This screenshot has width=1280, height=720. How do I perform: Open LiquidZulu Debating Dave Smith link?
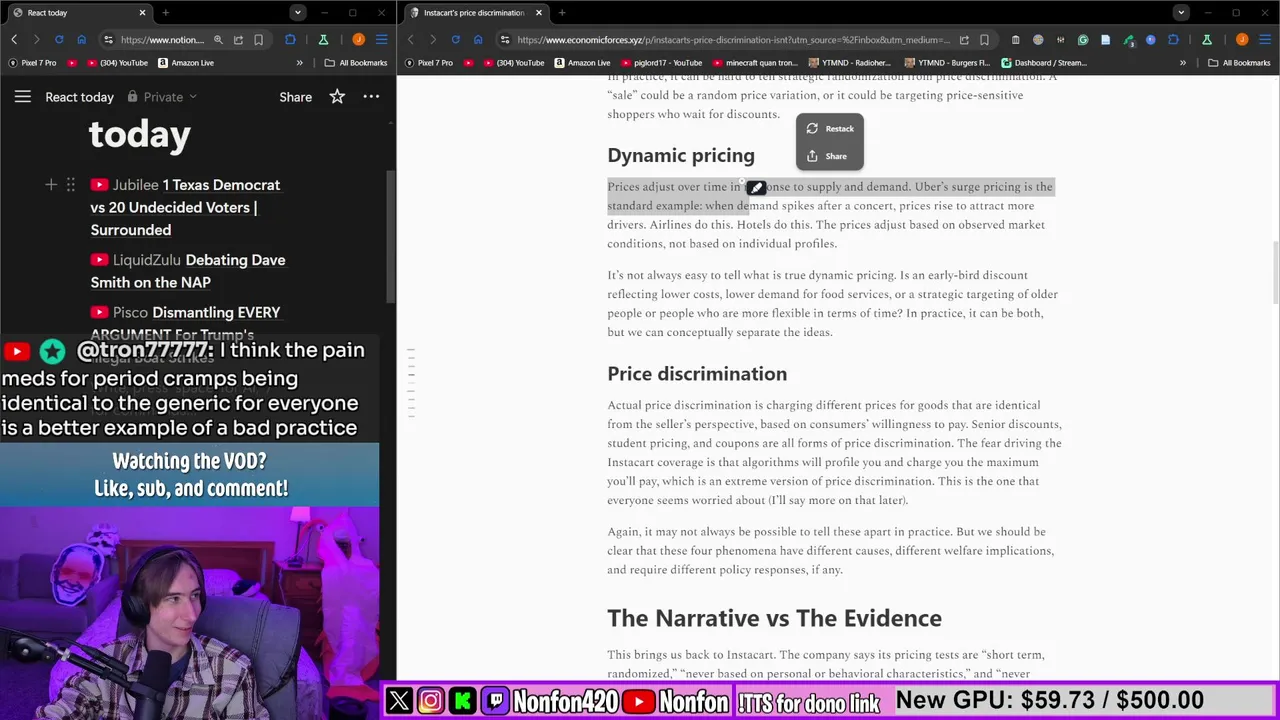188,271
